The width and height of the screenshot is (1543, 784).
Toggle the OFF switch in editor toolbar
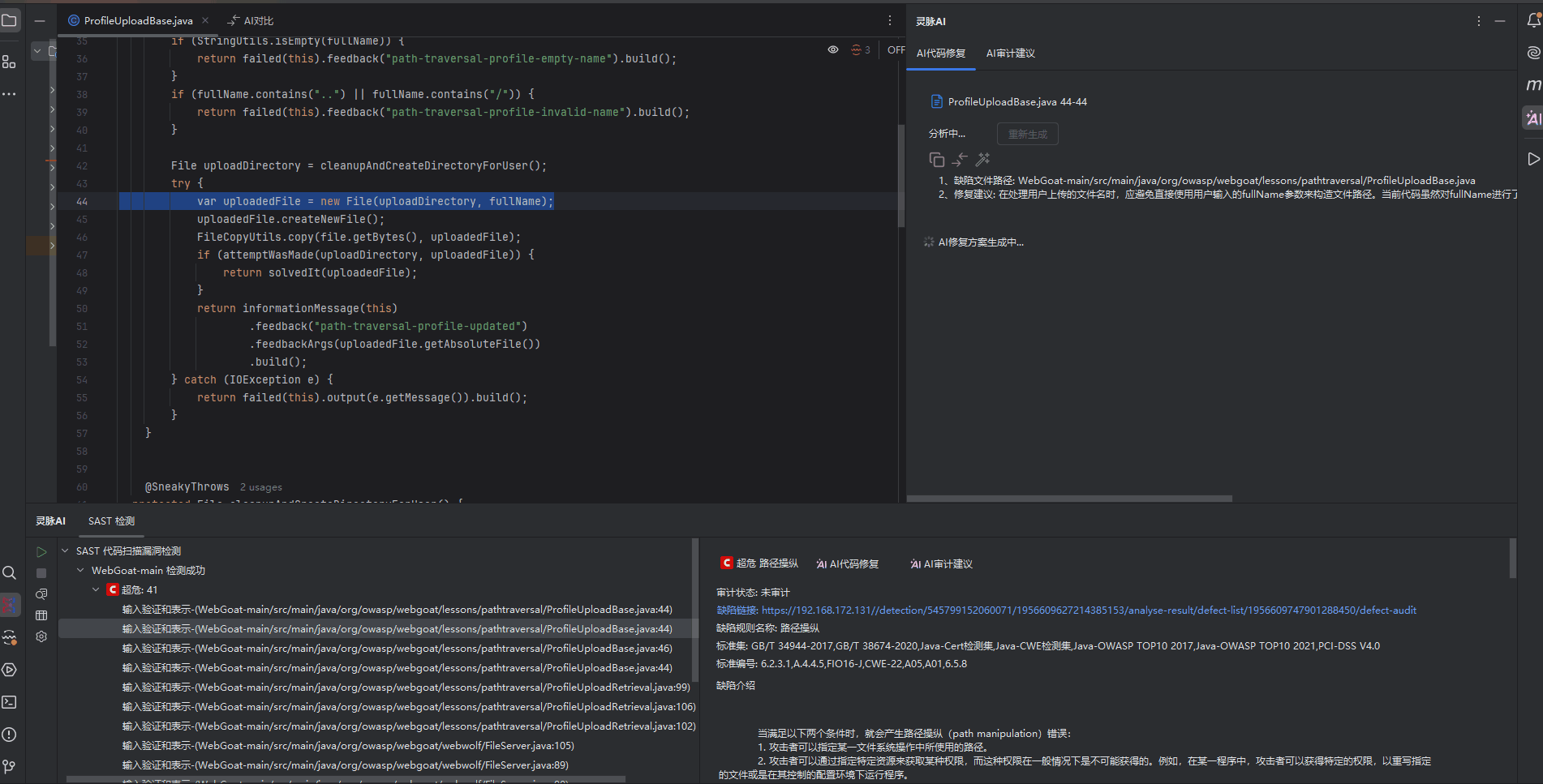[896, 49]
